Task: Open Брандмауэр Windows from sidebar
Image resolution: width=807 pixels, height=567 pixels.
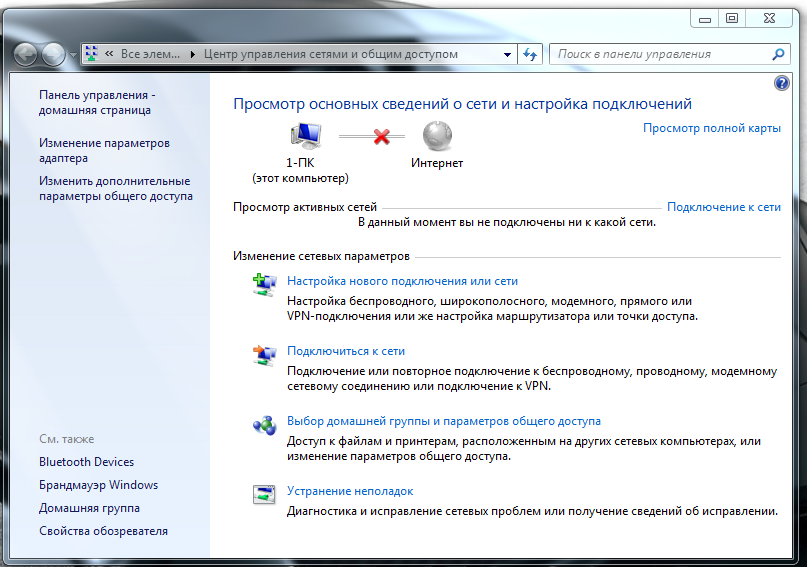Action: point(98,485)
